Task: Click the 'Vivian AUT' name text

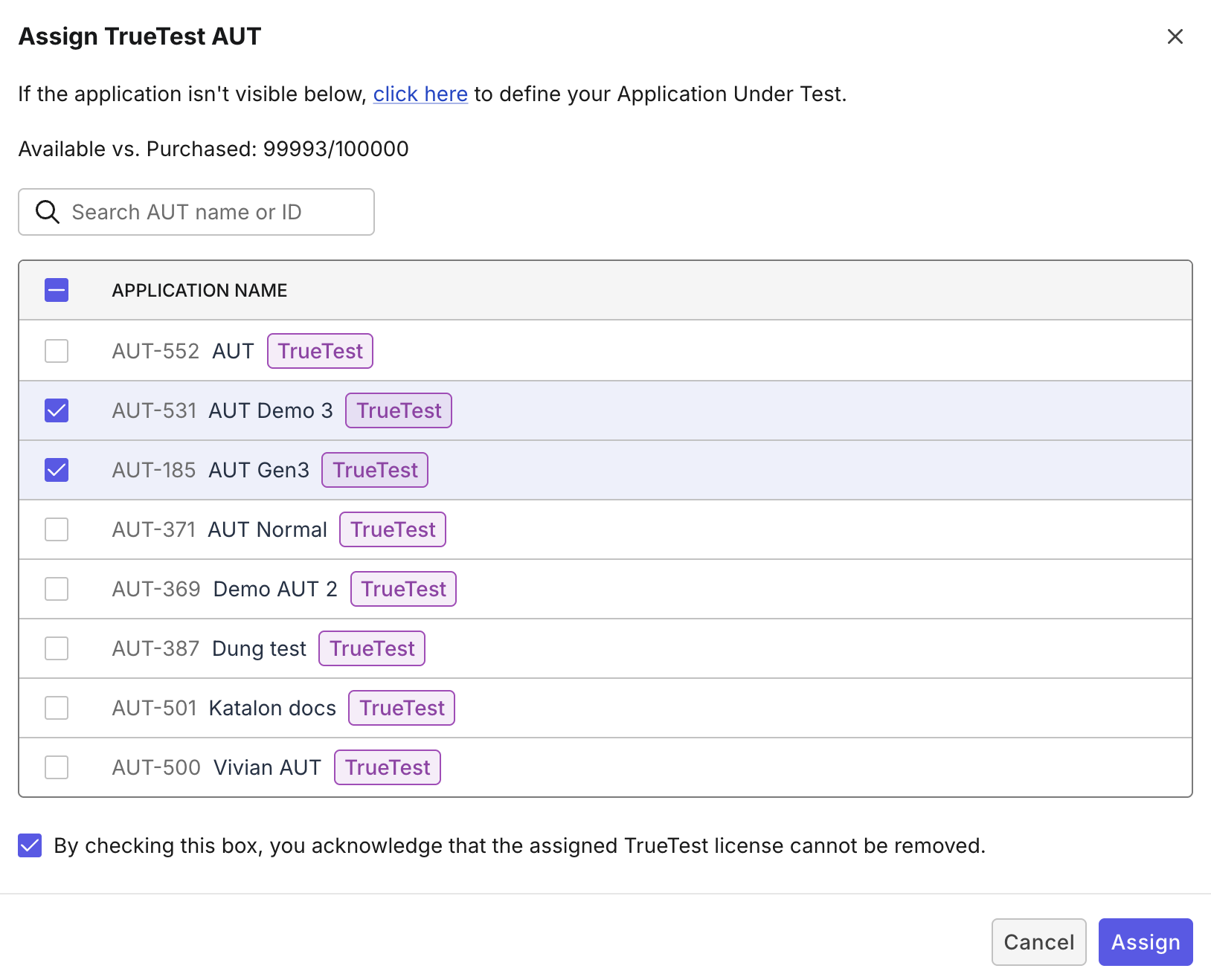Action: (x=268, y=767)
